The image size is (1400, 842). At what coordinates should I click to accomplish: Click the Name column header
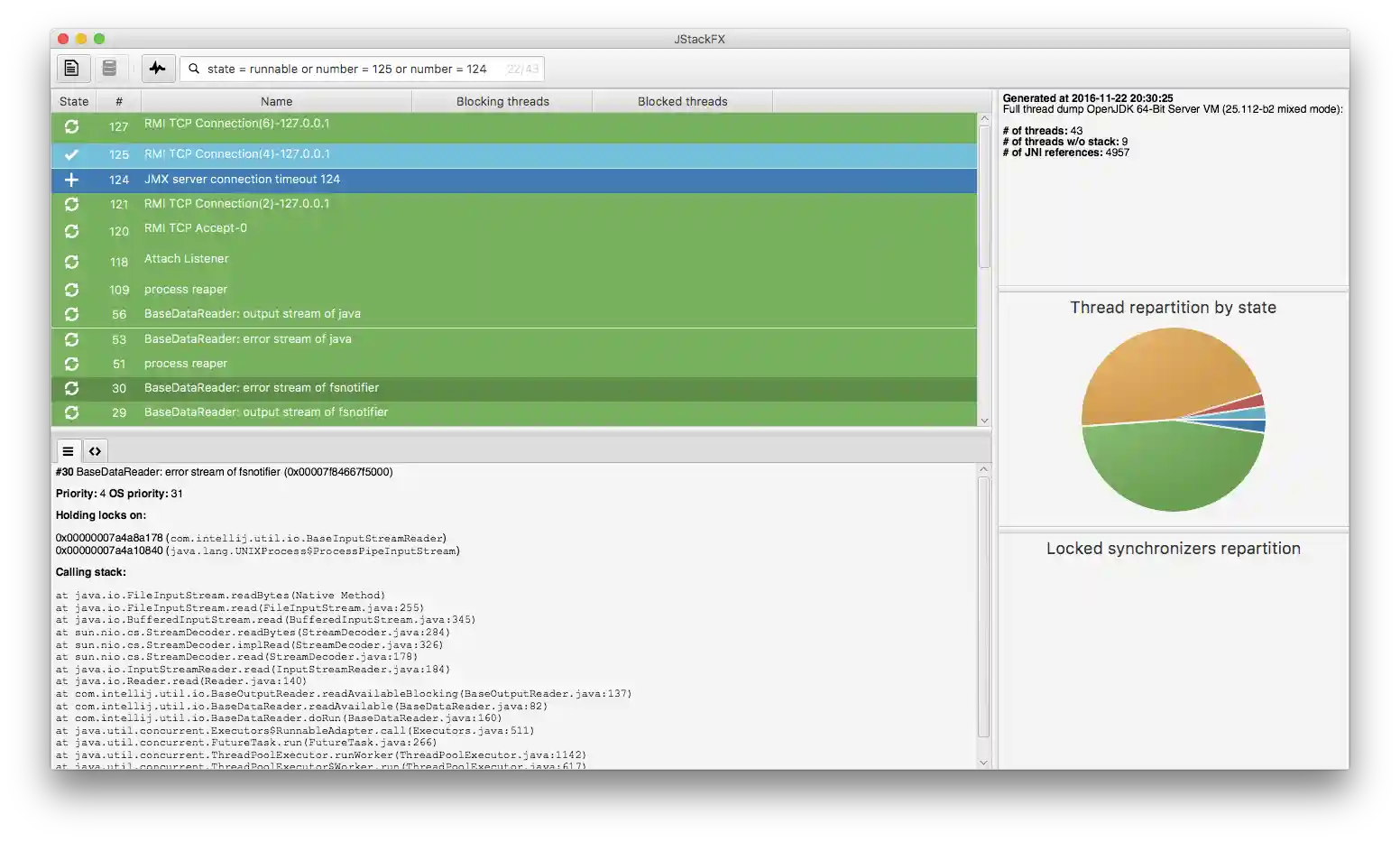[276, 101]
